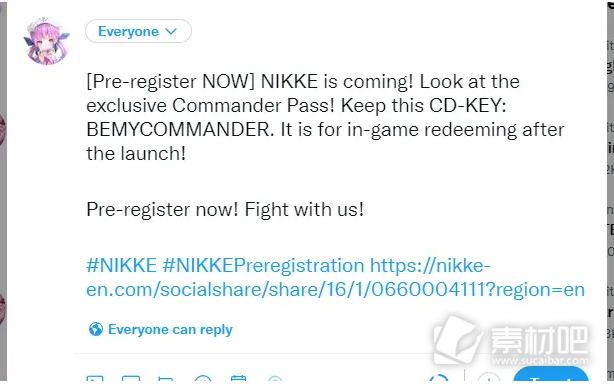
Task: Click the sucaibar.com watermark logo
Action: click(x=511, y=341)
